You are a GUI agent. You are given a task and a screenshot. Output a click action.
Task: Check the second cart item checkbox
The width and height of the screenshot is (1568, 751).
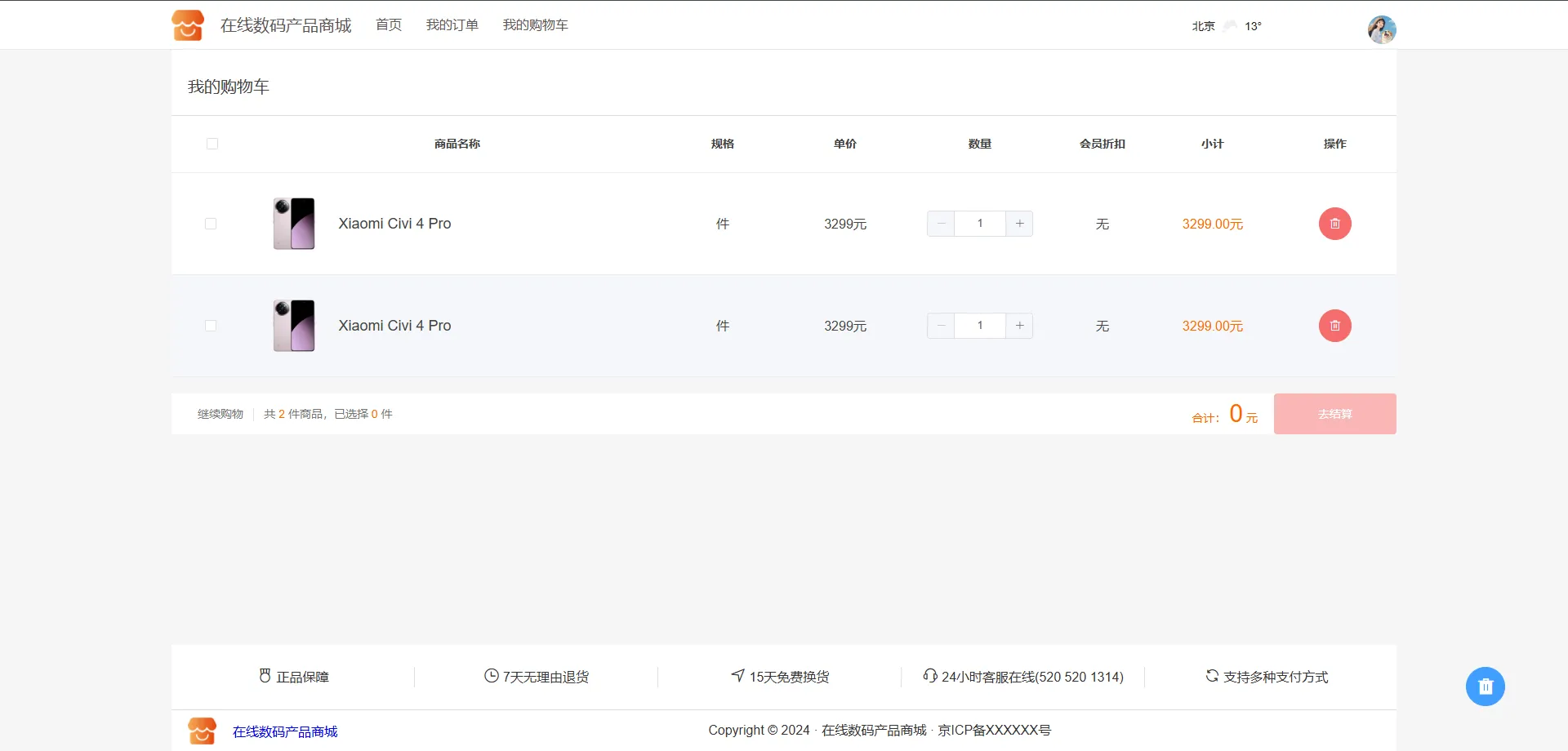click(x=211, y=326)
